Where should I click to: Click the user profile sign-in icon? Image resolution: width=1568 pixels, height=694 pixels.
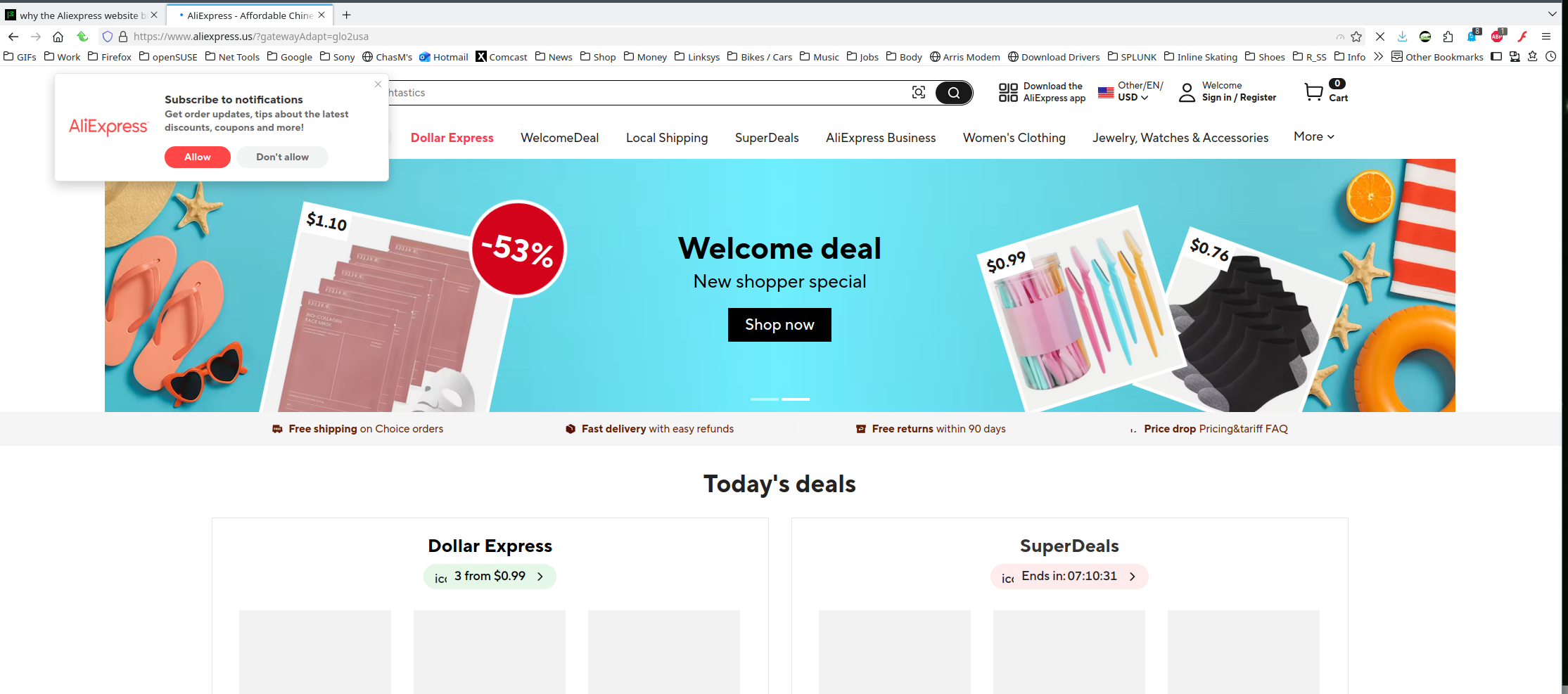1187,92
